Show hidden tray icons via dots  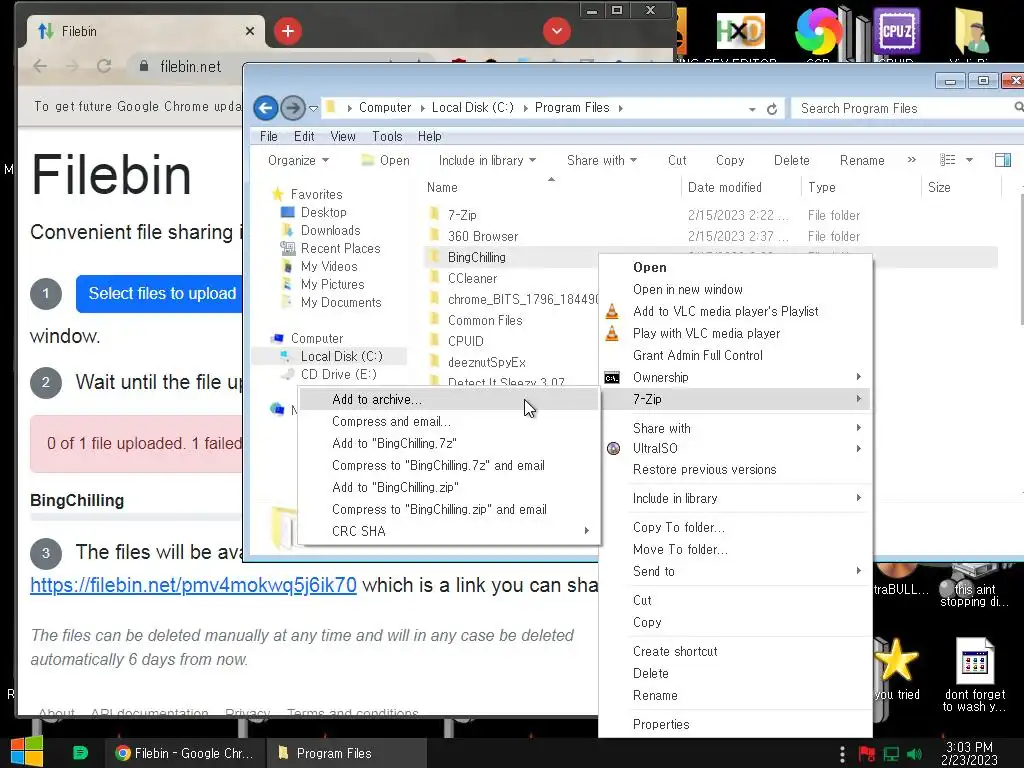coord(842,754)
